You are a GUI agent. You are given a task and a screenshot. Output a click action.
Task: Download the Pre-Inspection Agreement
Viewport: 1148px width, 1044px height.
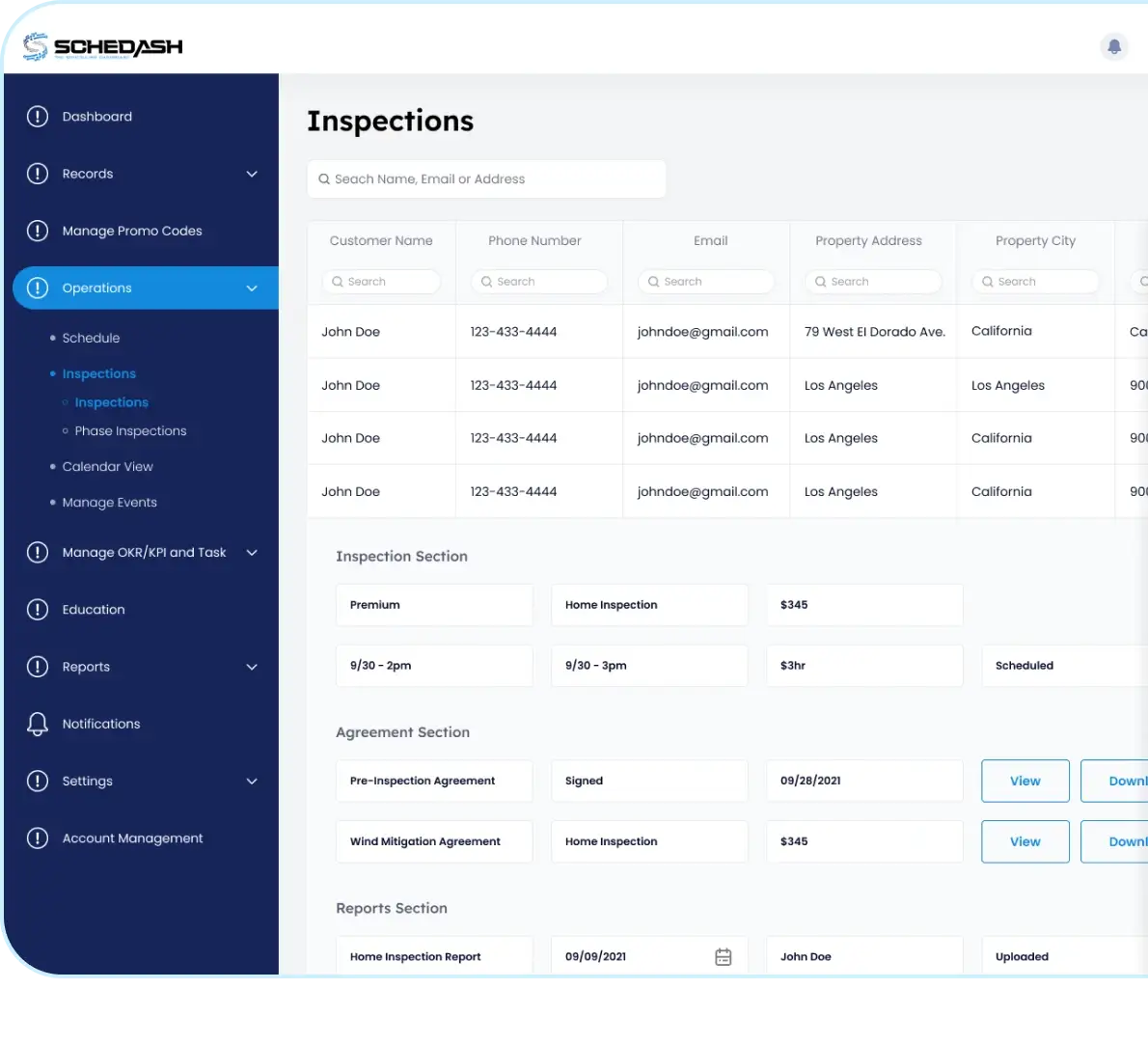tap(1114, 781)
